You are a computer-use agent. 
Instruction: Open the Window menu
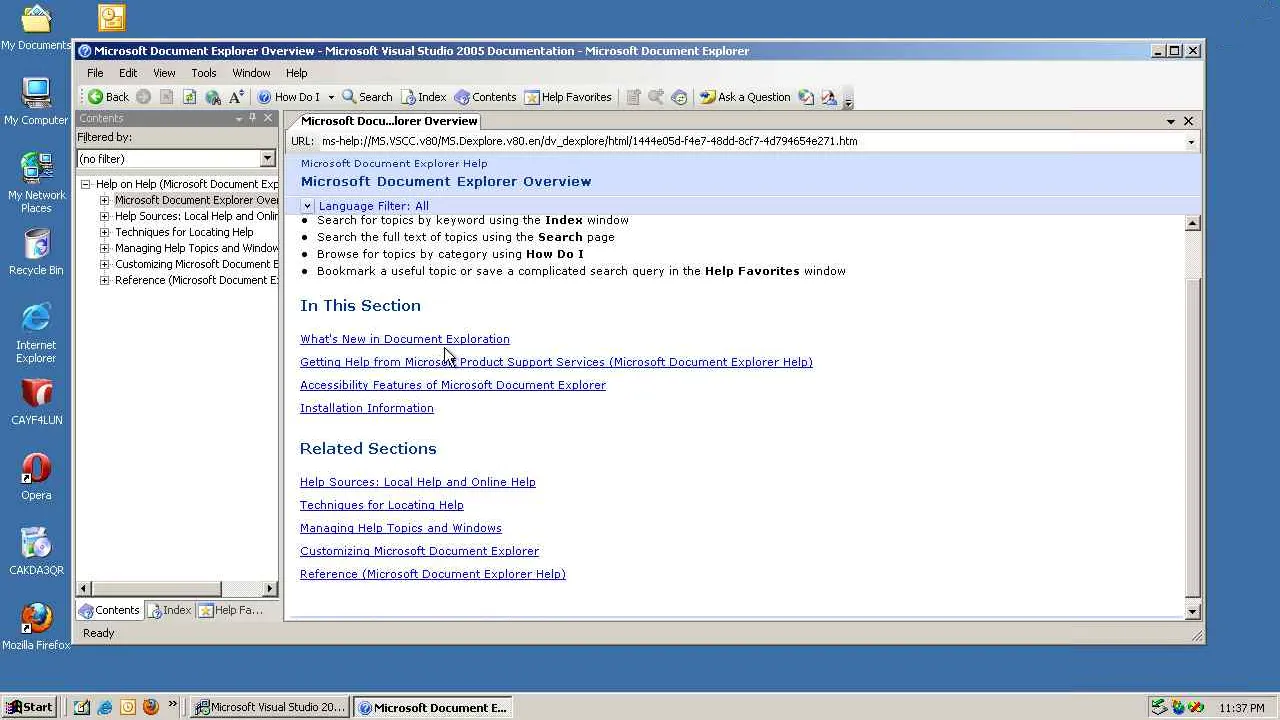(251, 73)
